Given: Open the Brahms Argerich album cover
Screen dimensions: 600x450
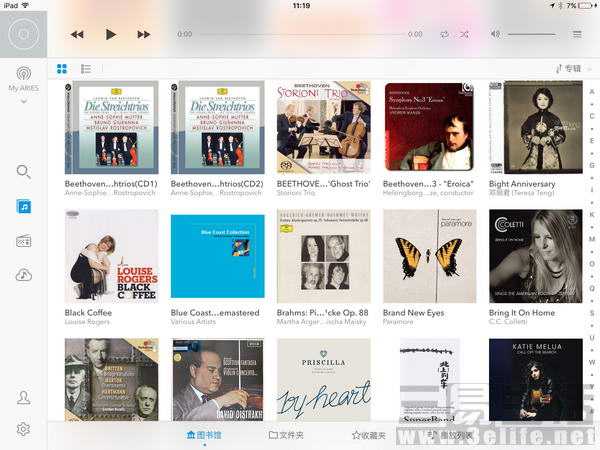Looking at the screenshot, I should coord(324,256).
